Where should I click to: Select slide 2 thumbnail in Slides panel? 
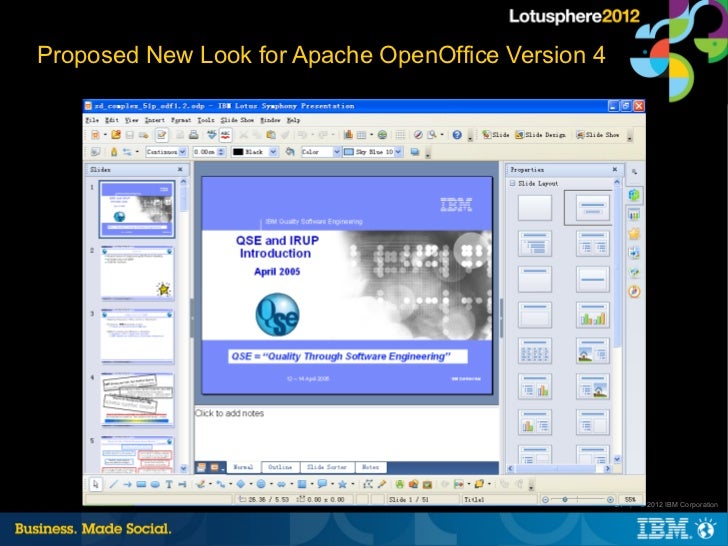tap(137, 273)
